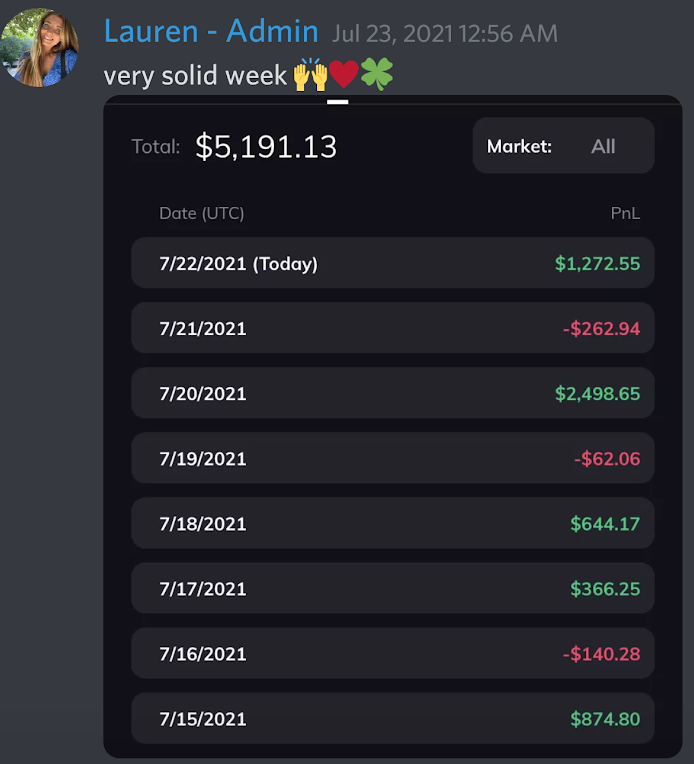Click the Jul 23, 2021 12:56 AM timestamp
The height and width of the screenshot is (764, 694).
point(444,34)
